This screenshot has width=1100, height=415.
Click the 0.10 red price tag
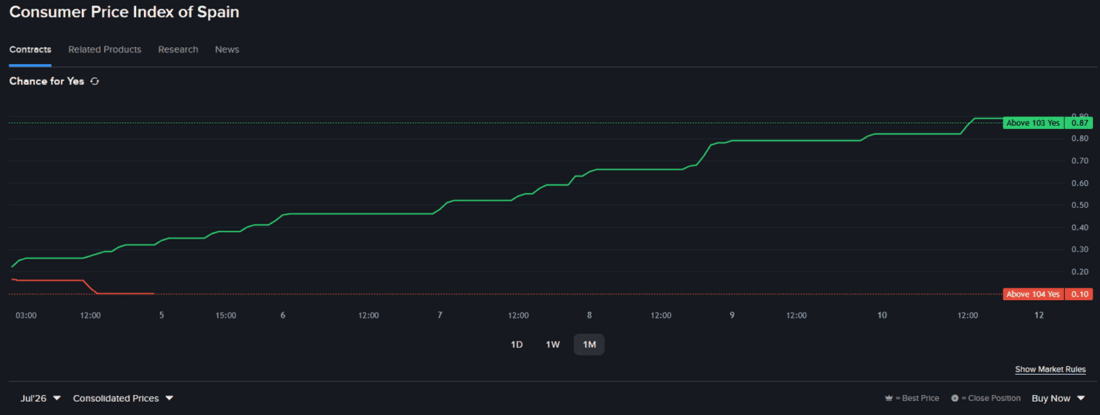[x=1079, y=294]
